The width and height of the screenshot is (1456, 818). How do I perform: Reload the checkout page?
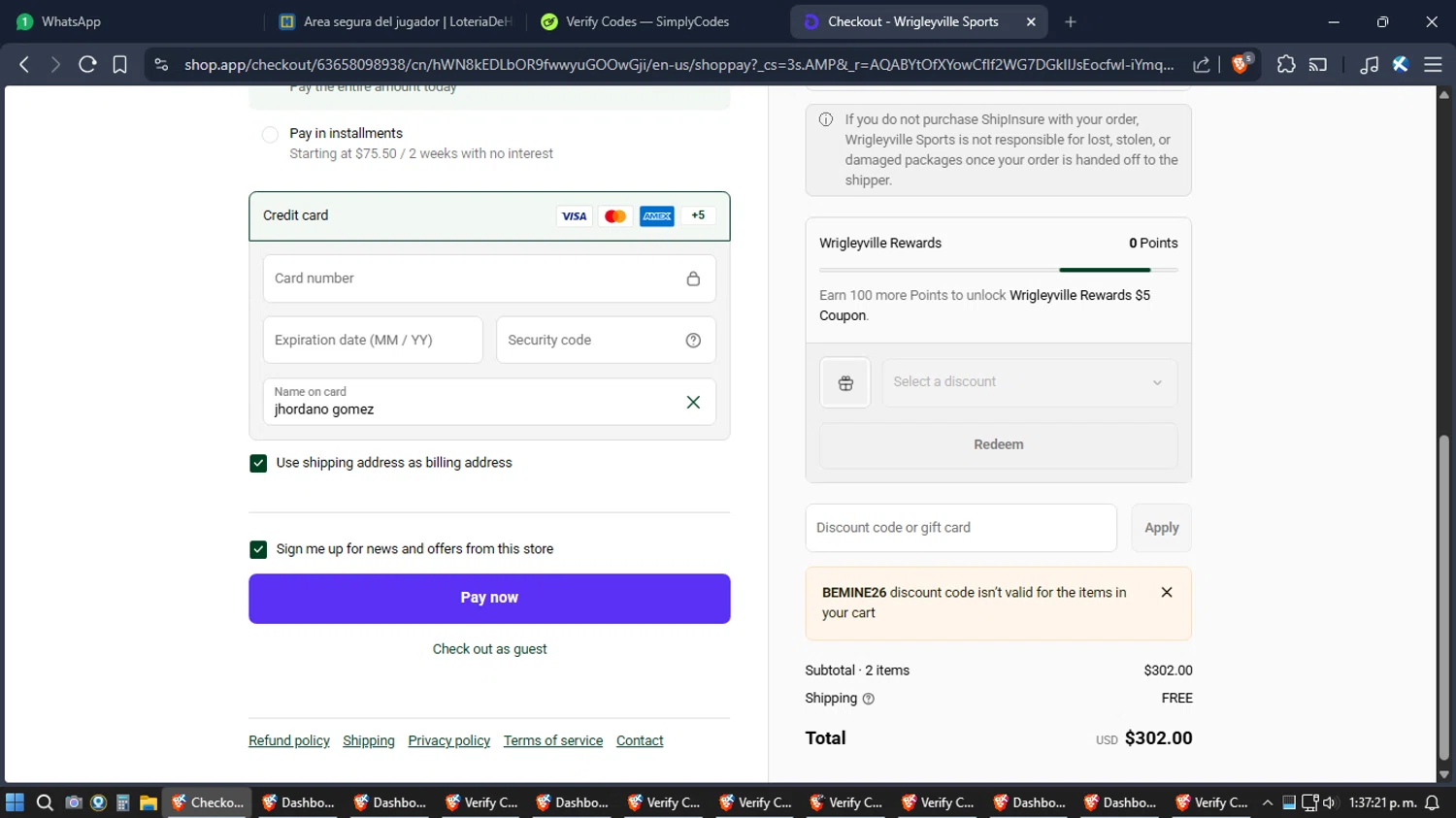coord(87,64)
